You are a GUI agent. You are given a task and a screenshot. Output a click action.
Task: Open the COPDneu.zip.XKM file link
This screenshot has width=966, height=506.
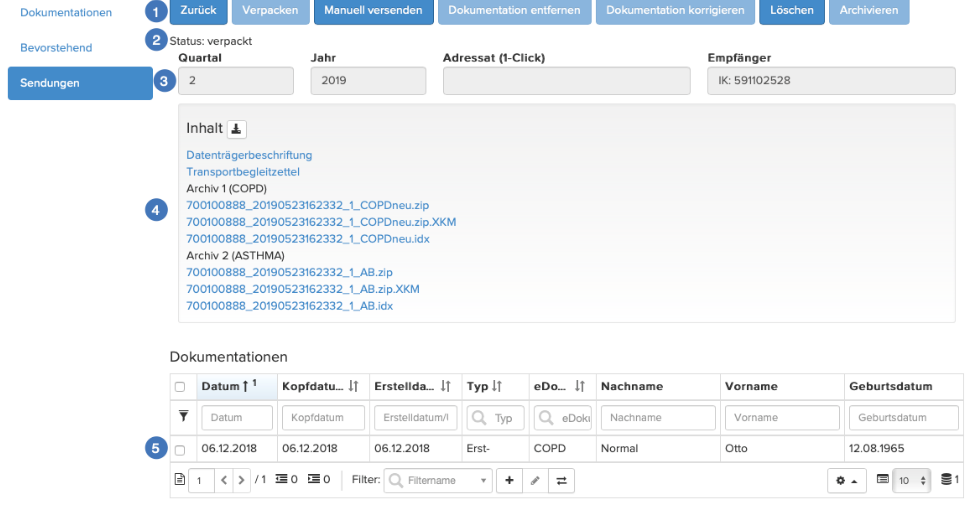tap(321, 222)
